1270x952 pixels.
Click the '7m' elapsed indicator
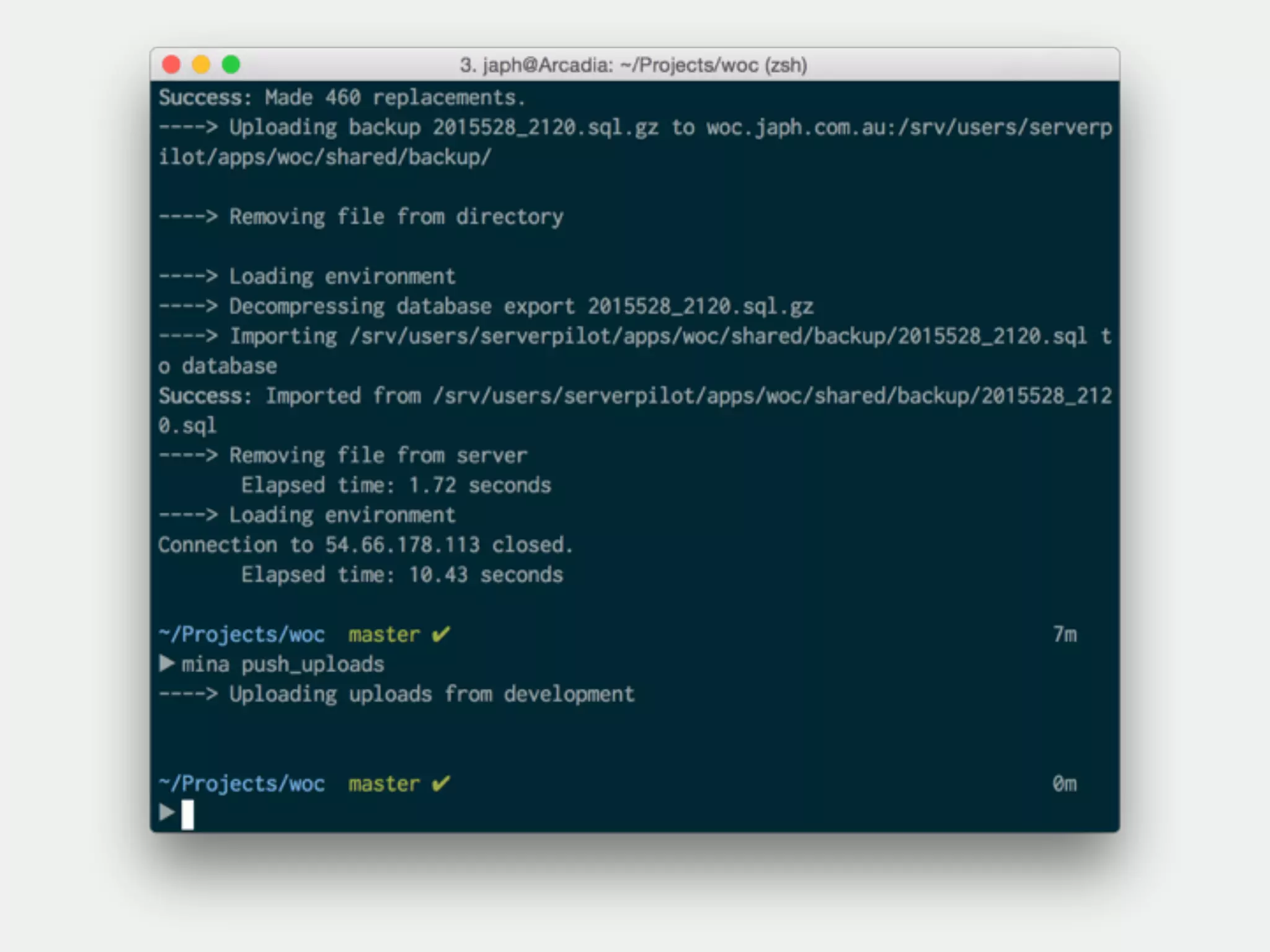coord(1065,635)
